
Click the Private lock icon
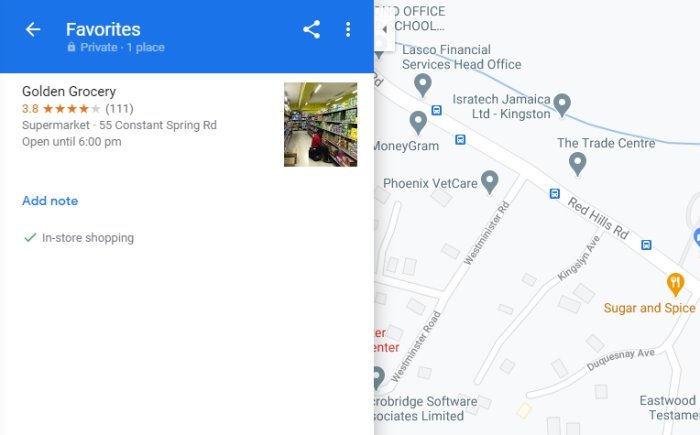[71, 47]
